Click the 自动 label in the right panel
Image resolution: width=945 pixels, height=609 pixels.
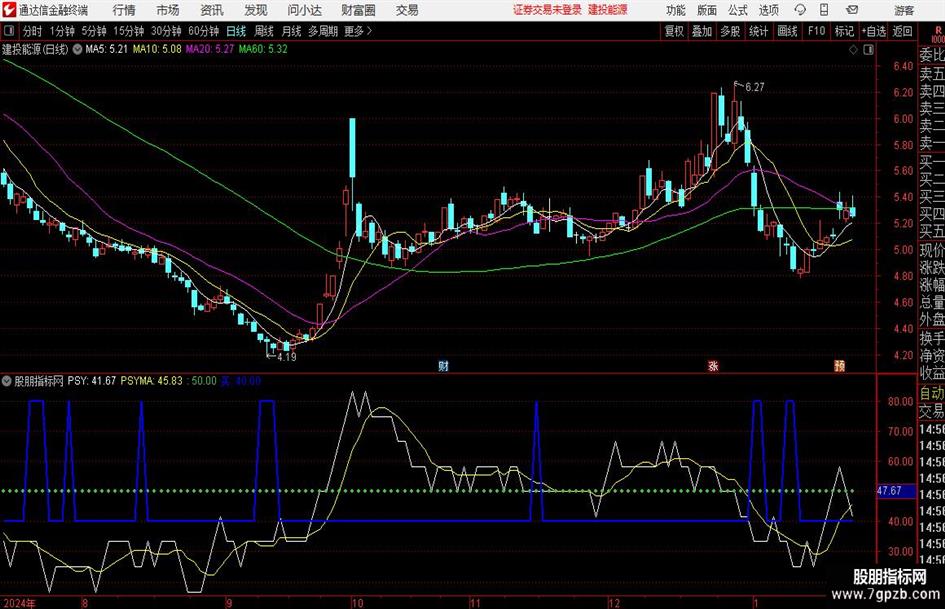(932, 393)
